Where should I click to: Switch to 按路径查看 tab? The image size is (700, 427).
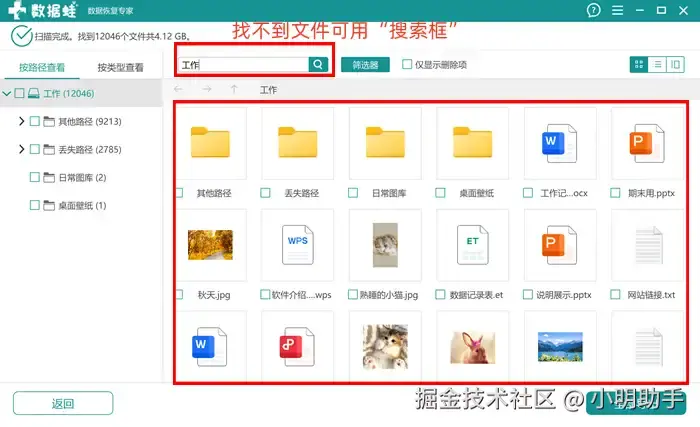(42, 67)
